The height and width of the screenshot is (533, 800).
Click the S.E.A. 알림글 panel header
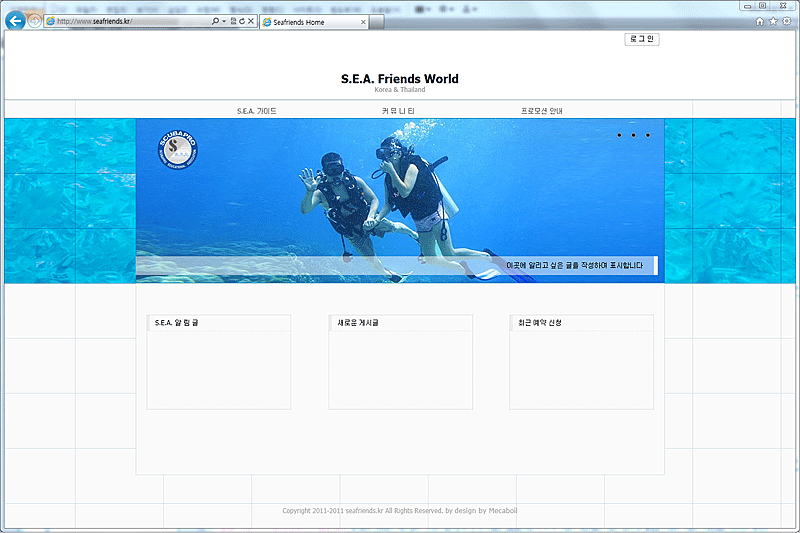(x=219, y=323)
